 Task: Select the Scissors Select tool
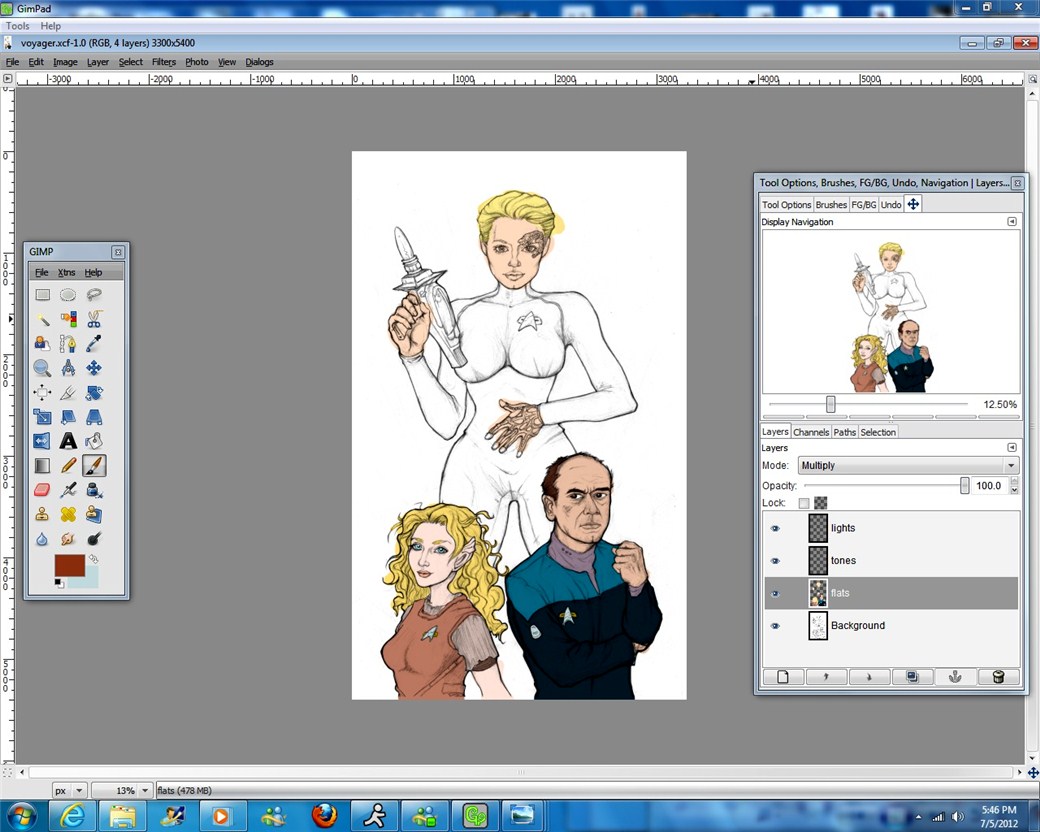94,319
